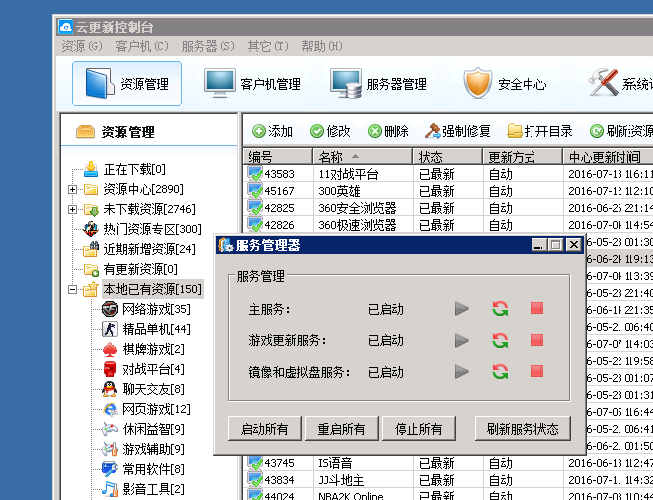Sort by the 中心更新时间 column header

click(x=608, y=157)
